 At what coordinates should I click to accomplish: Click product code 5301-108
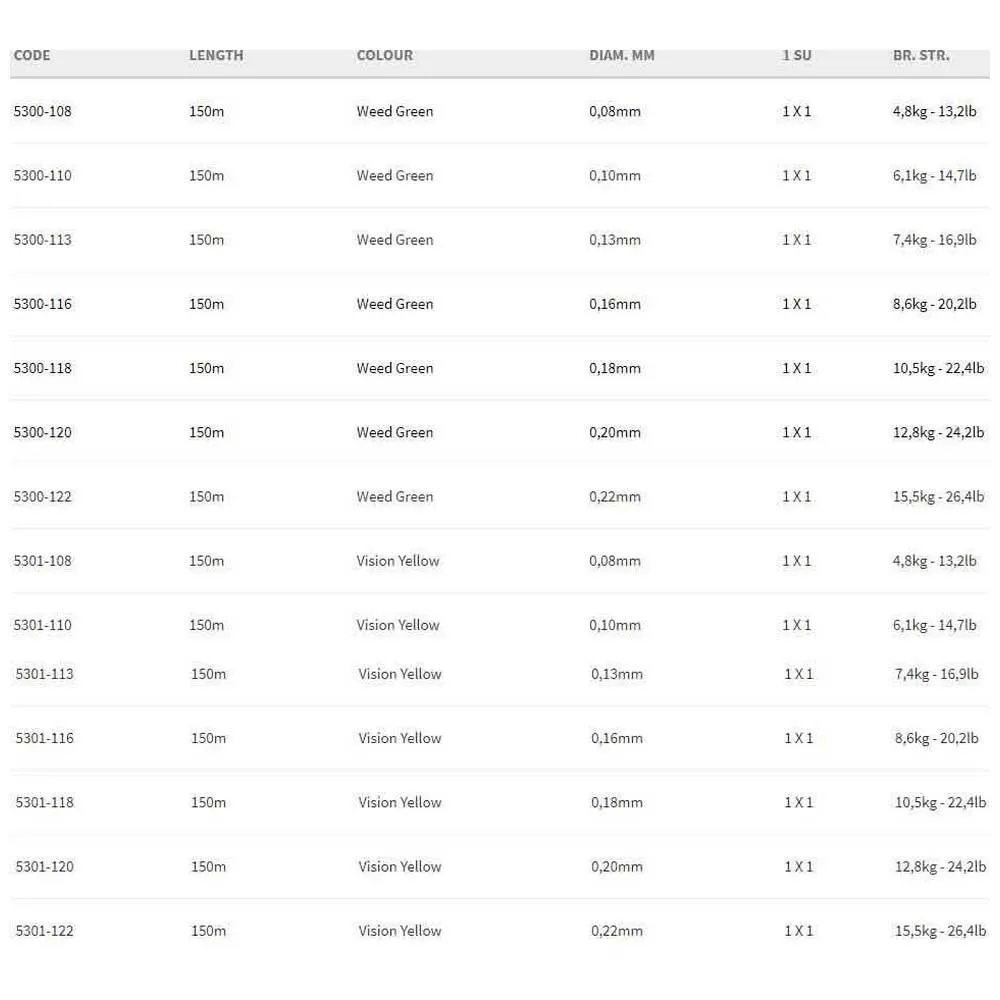43,561
